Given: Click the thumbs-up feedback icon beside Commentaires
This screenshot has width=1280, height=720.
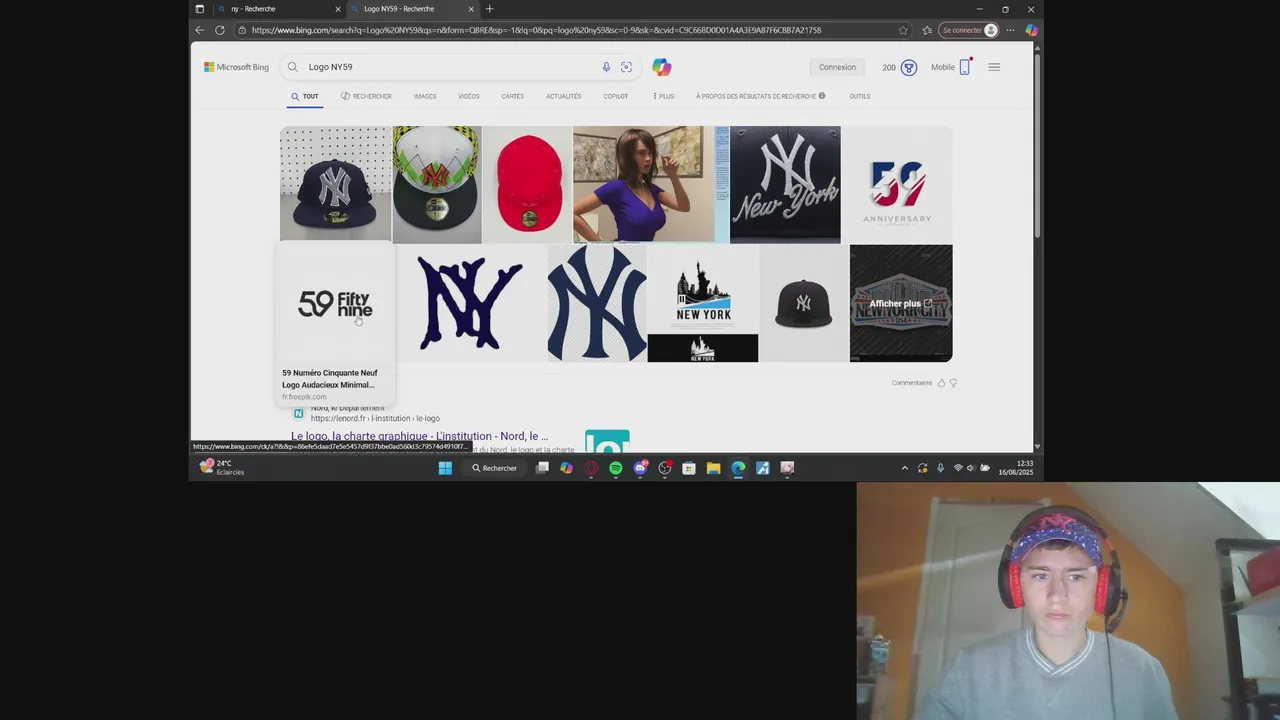Looking at the screenshot, I should [941, 383].
